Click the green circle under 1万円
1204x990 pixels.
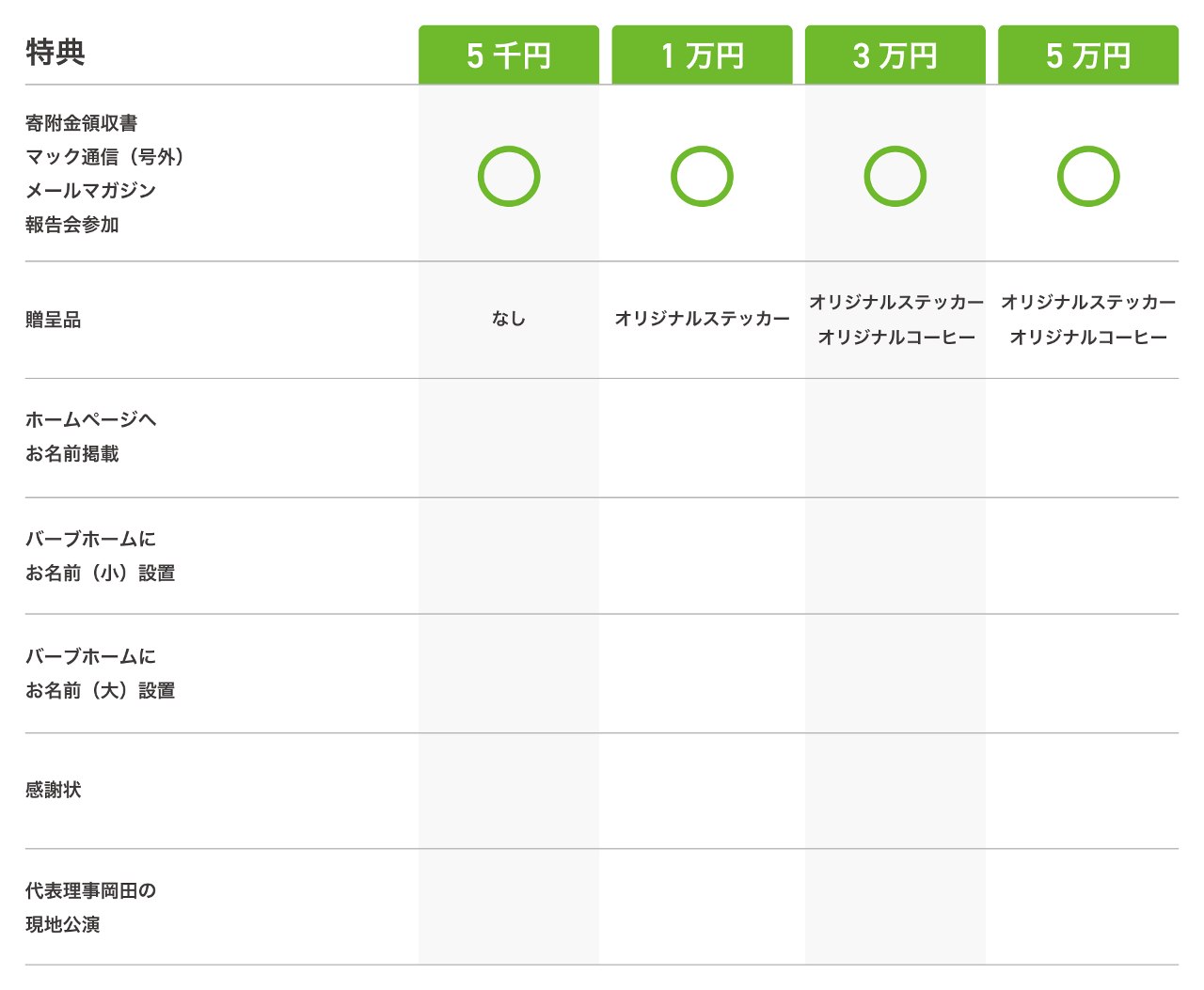[702, 176]
